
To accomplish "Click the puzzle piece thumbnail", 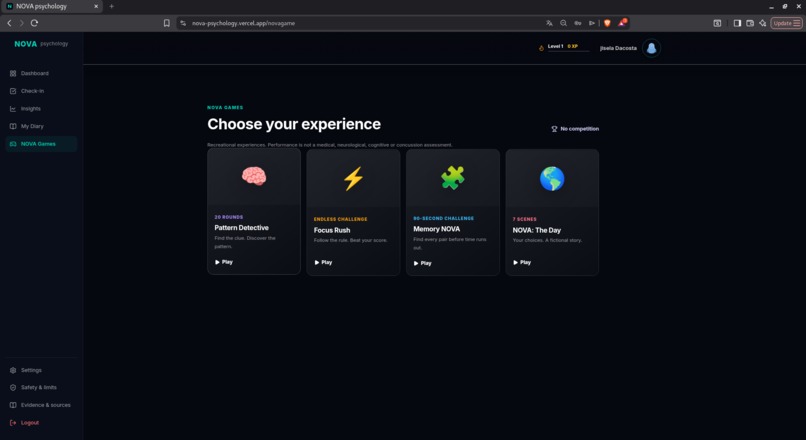I will pyautogui.click(x=453, y=178).
